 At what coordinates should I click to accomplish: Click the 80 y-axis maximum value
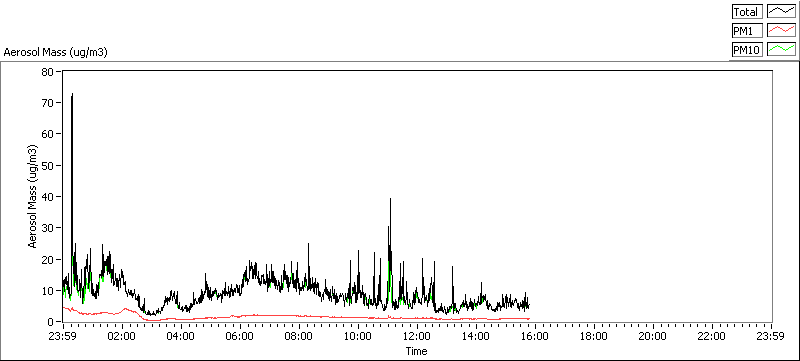(47, 71)
